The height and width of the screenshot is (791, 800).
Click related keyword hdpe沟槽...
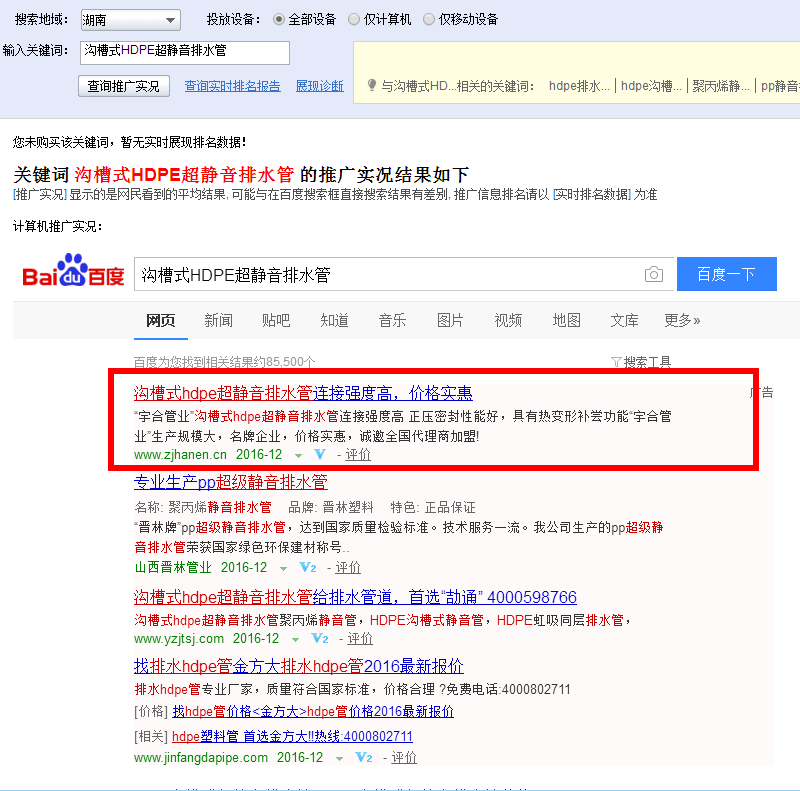[651, 86]
